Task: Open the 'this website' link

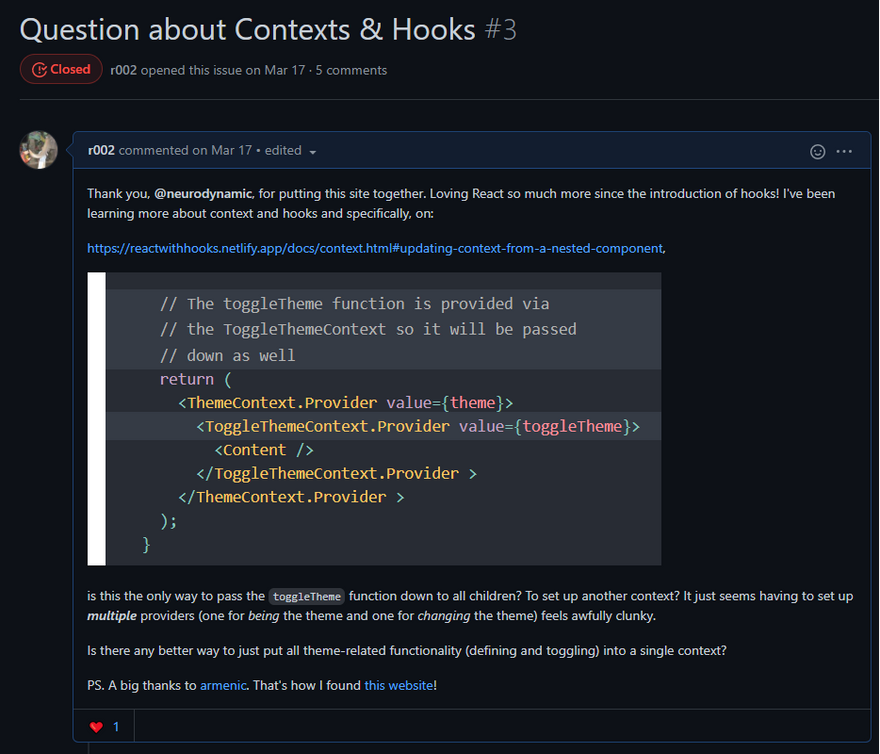Action: [x=398, y=686]
